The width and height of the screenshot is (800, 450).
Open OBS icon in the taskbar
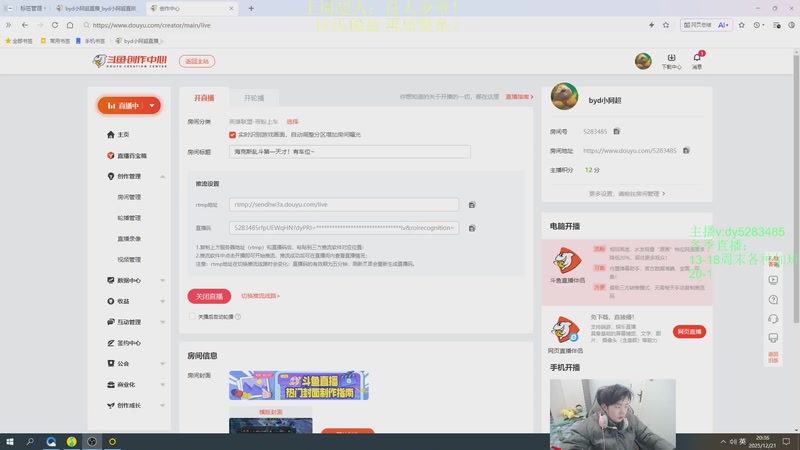coord(92,441)
